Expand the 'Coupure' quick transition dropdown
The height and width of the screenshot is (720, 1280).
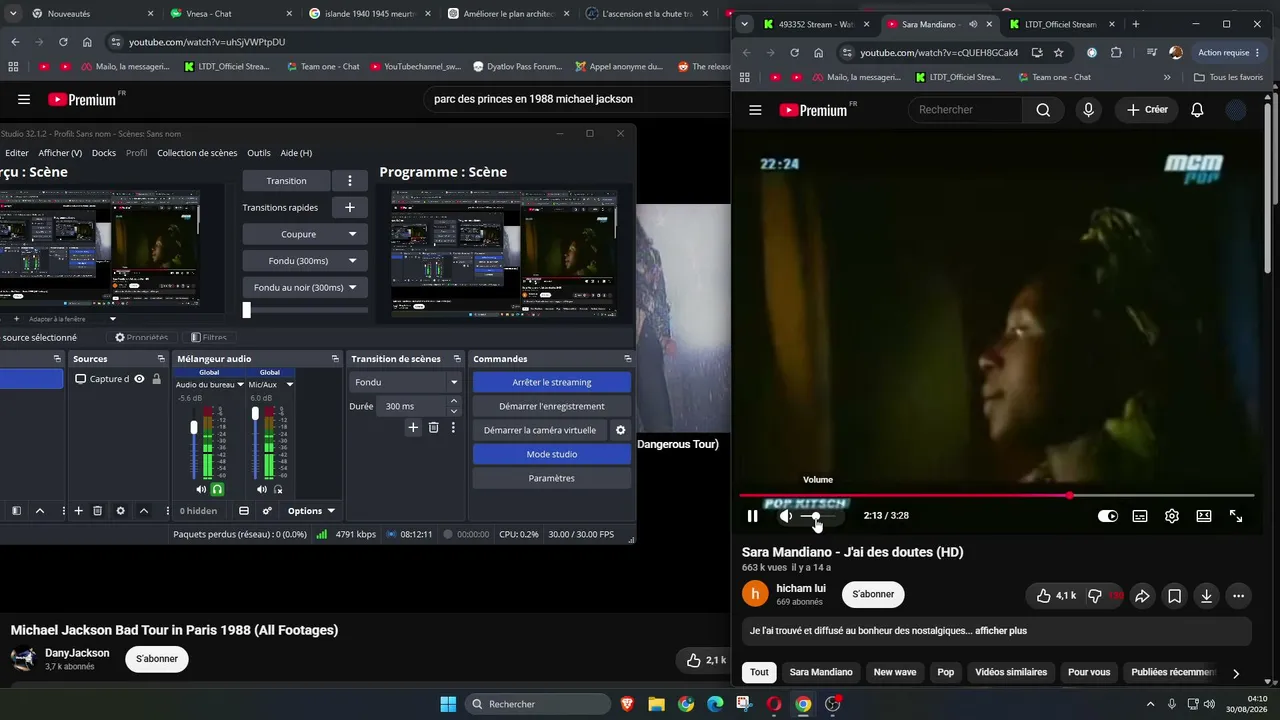coord(352,234)
